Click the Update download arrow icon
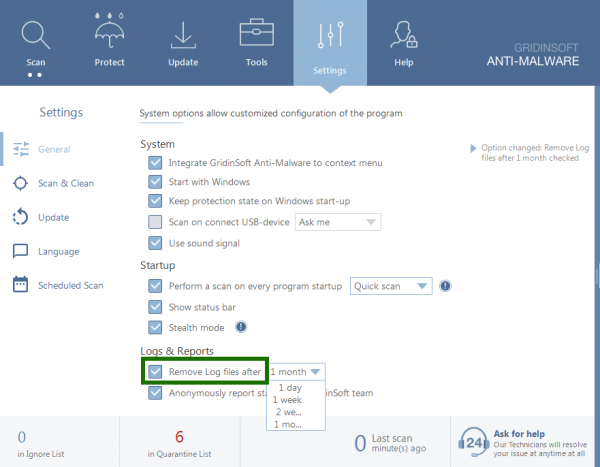 pos(183,35)
